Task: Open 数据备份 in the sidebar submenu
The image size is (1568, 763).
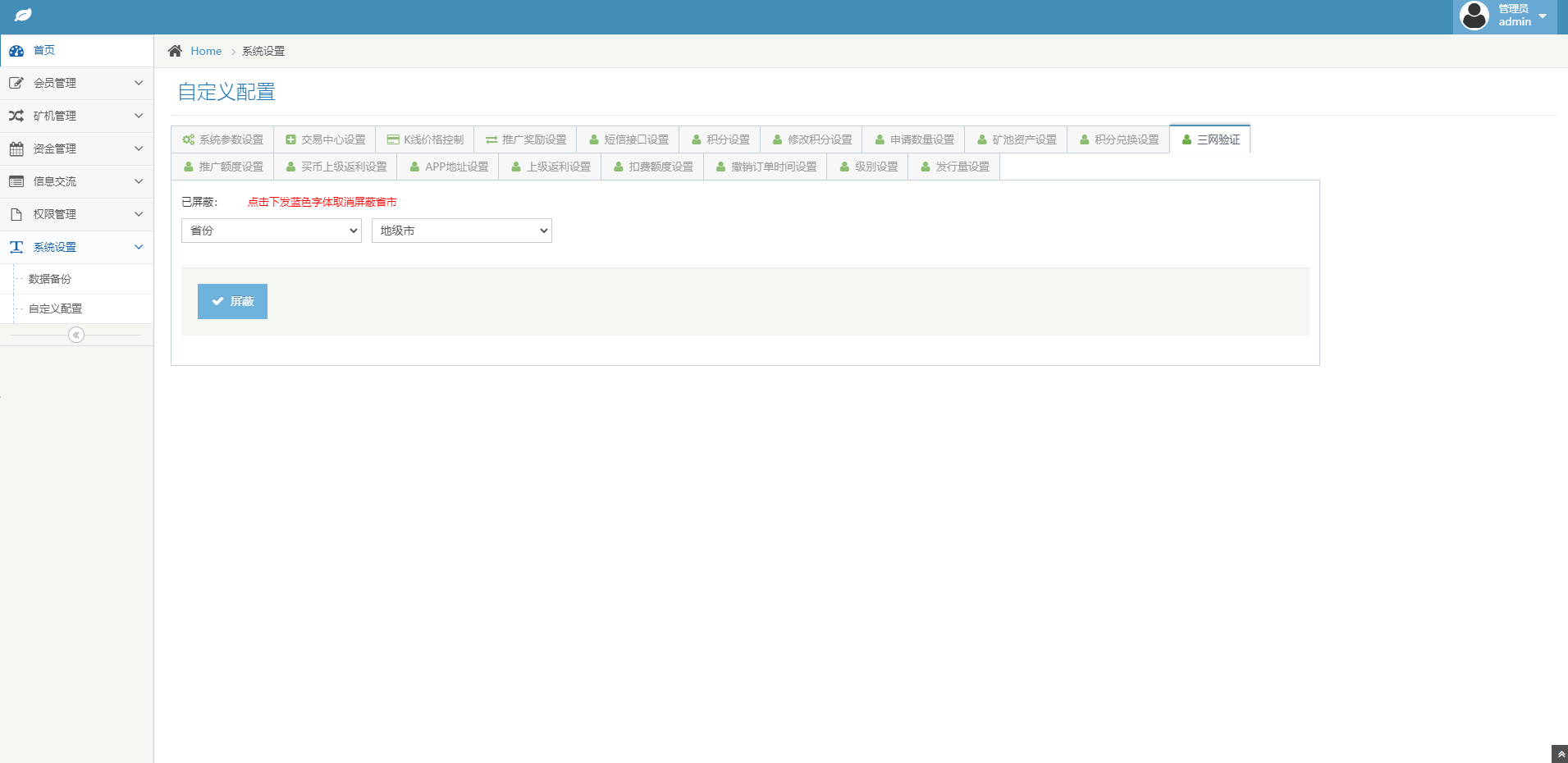Action: [50, 279]
